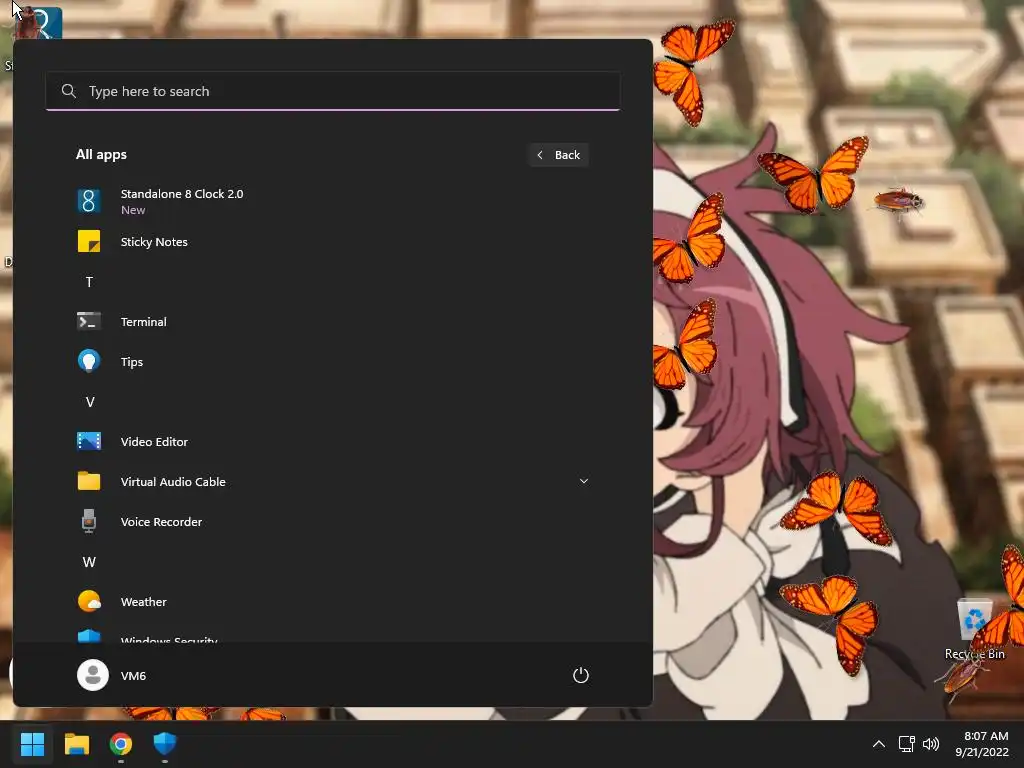Focus the Type here to search field
Screen dimensions: 1024x768
coord(333,91)
